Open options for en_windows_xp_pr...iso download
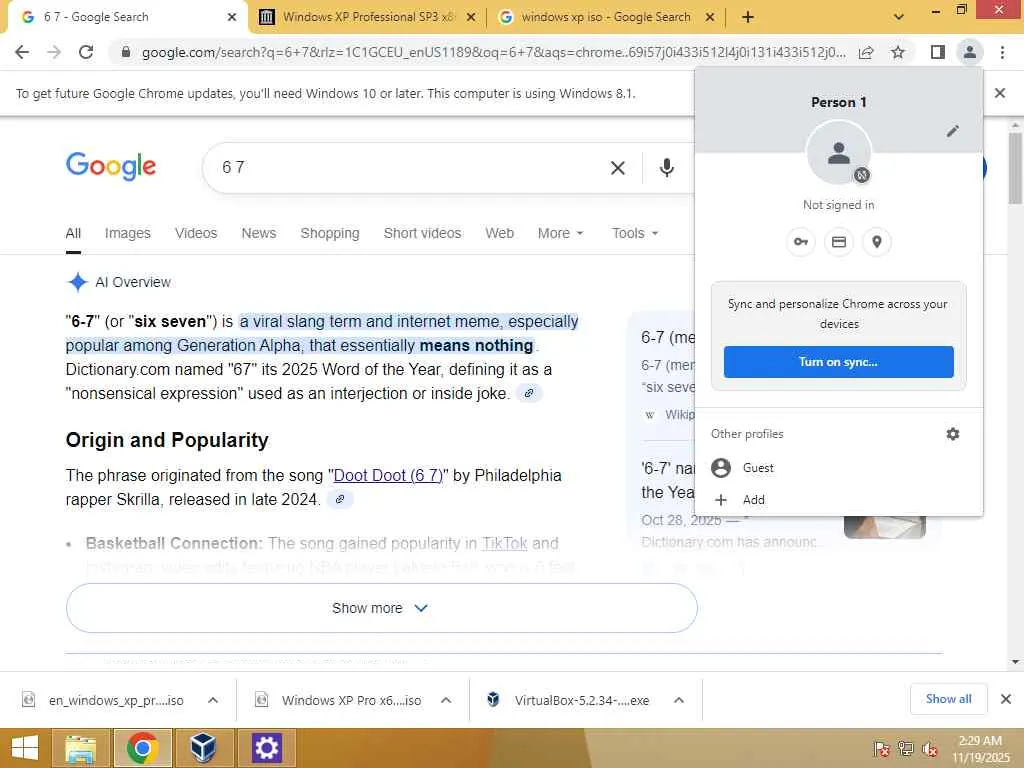1024x768 pixels. pyautogui.click(x=213, y=700)
